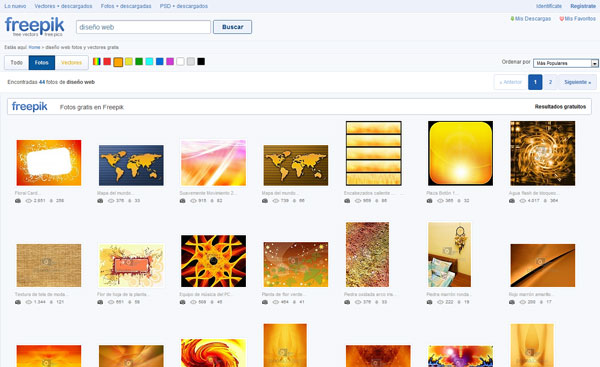The width and height of the screenshot is (600, 367).
Task: Filter by the blue color swatch
Action: [160, 62]
